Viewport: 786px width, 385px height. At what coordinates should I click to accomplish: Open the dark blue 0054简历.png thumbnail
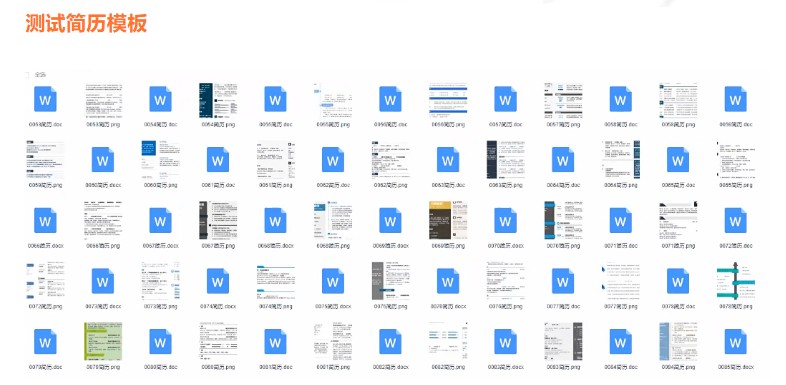218,100
